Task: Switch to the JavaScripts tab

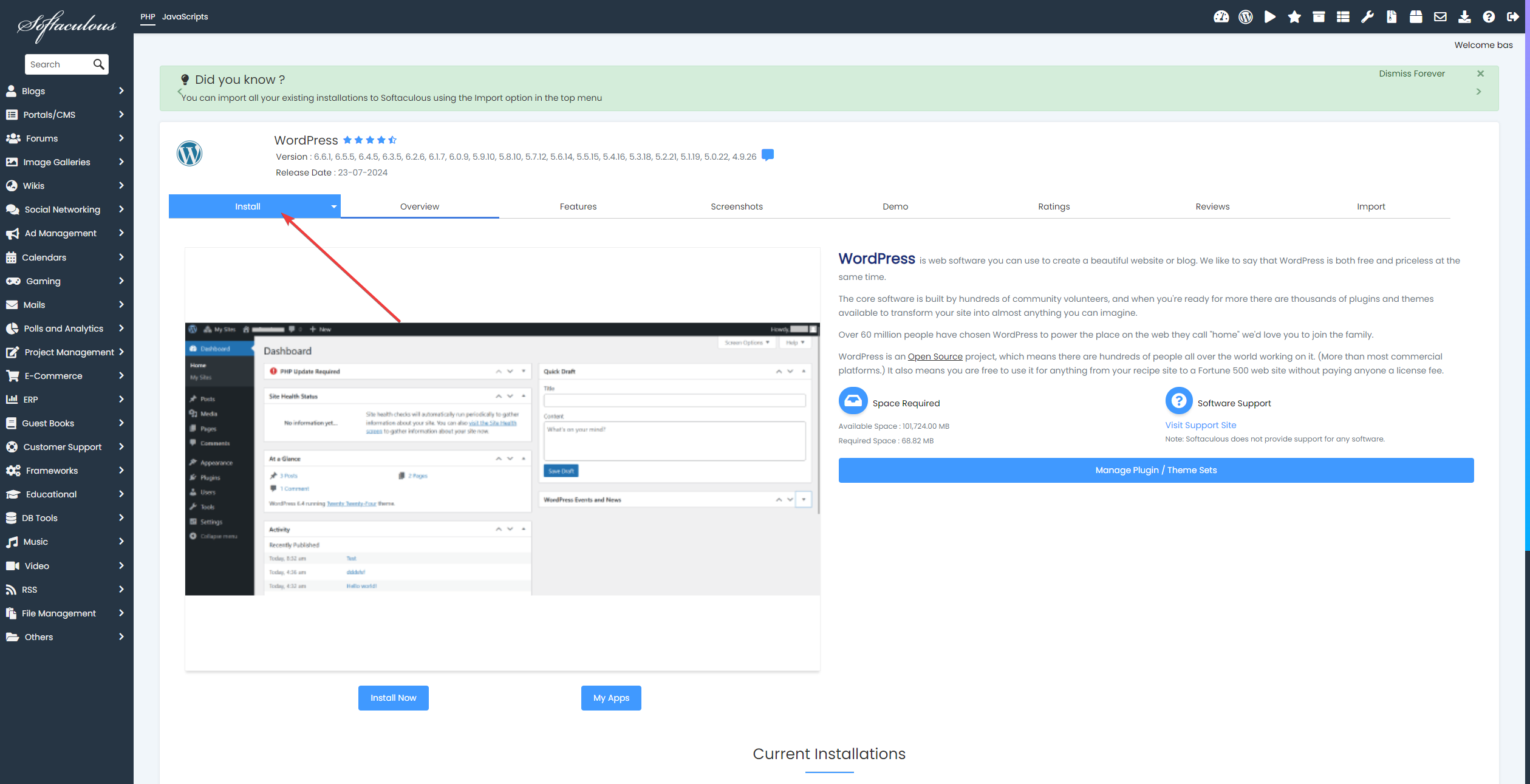Action: point(185,17)
